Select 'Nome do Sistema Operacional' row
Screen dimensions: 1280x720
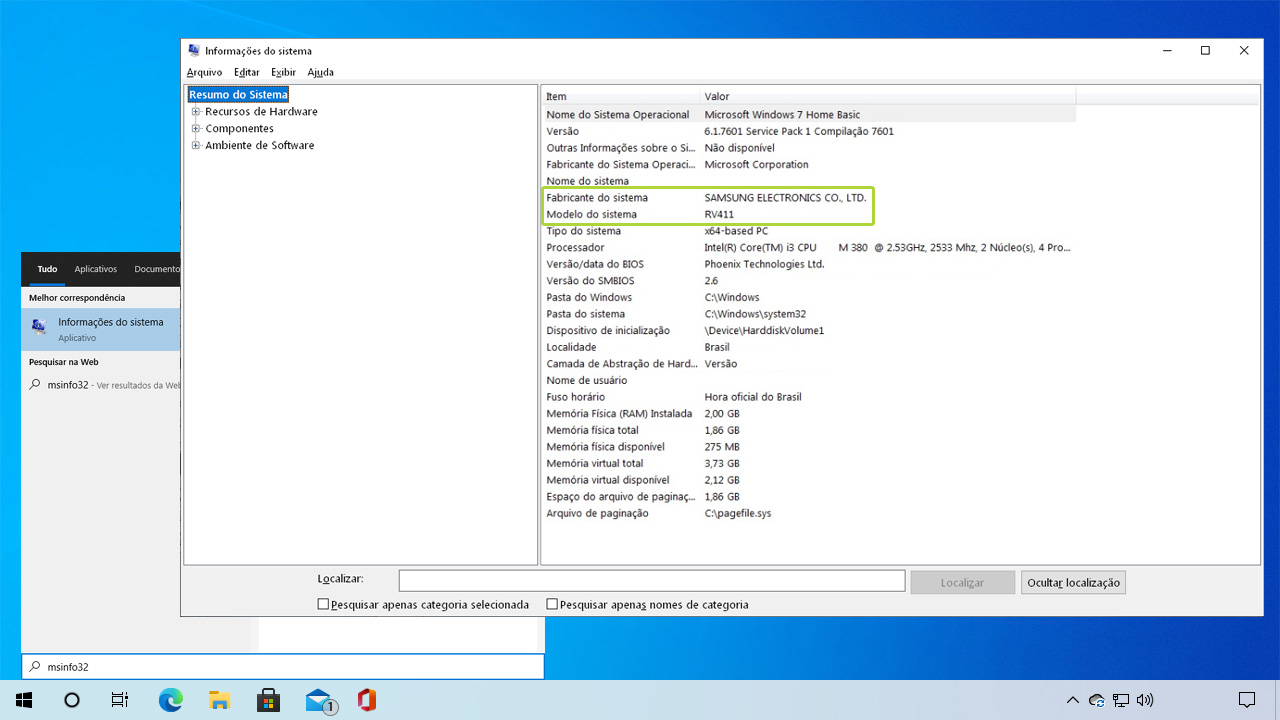808,115
